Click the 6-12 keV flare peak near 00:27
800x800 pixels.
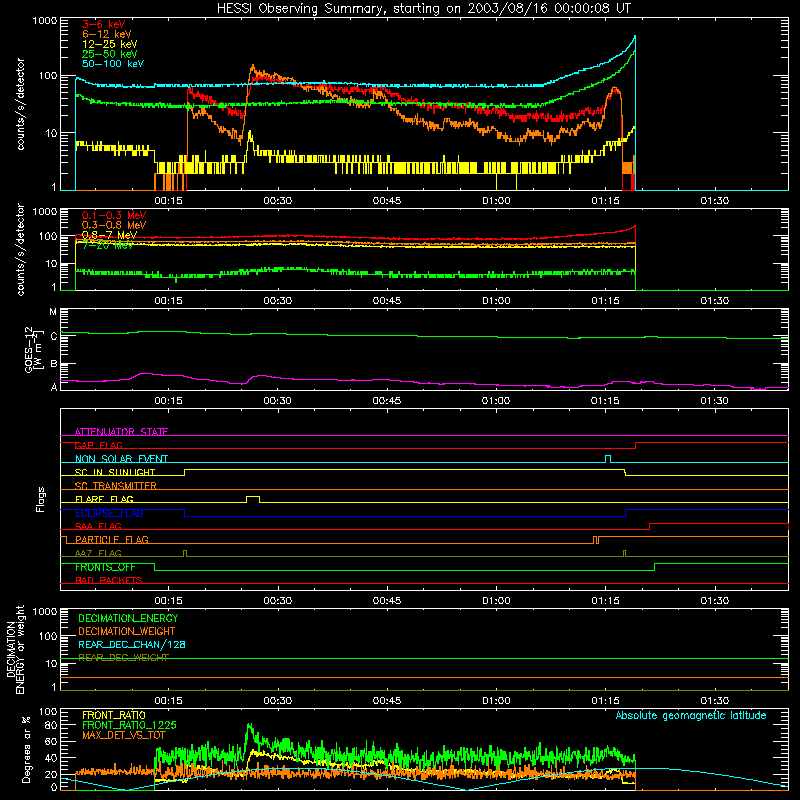point(253,66)
